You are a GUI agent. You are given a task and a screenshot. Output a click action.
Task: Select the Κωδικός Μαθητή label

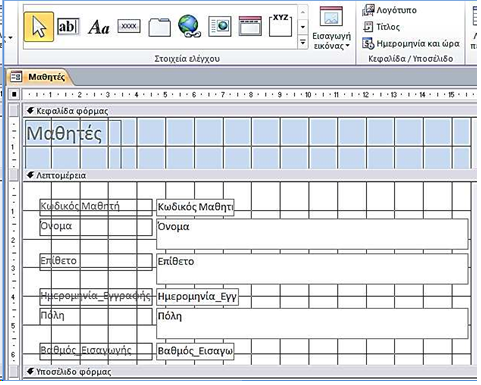96,207
